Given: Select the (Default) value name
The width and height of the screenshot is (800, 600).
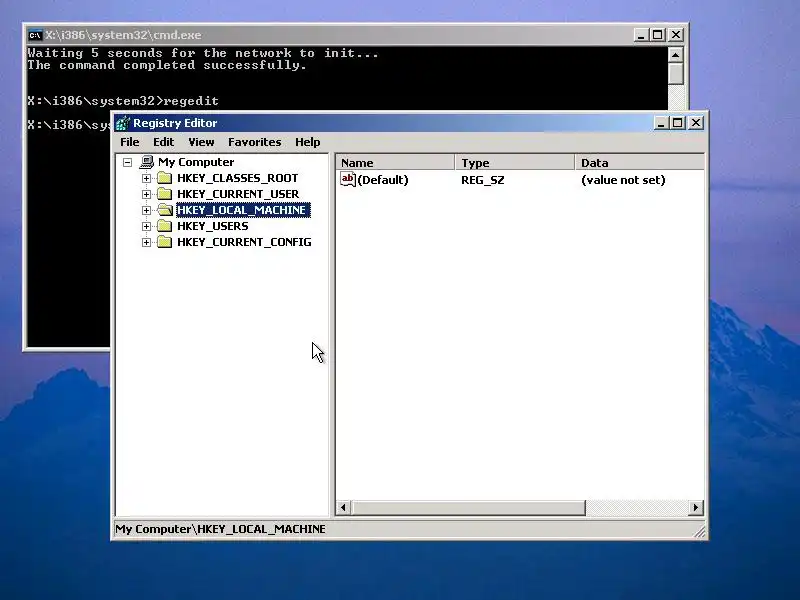Looking at the screenshot, I should [383, 180].
